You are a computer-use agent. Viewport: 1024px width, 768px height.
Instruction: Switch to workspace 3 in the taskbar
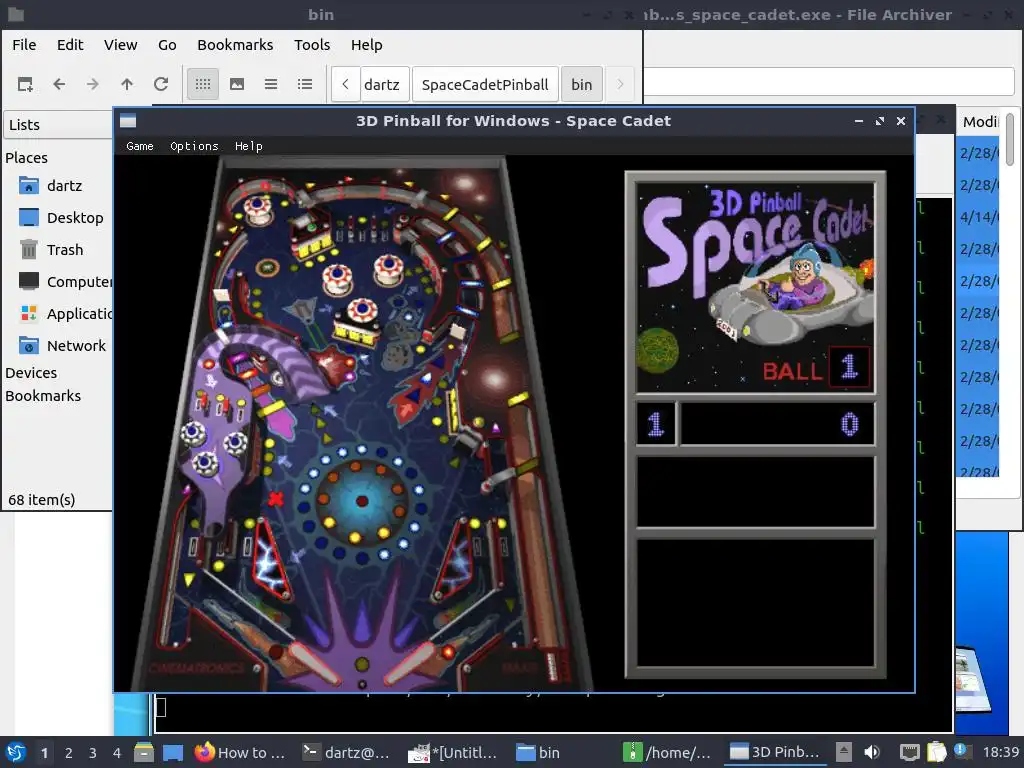[x=93, y=753]
